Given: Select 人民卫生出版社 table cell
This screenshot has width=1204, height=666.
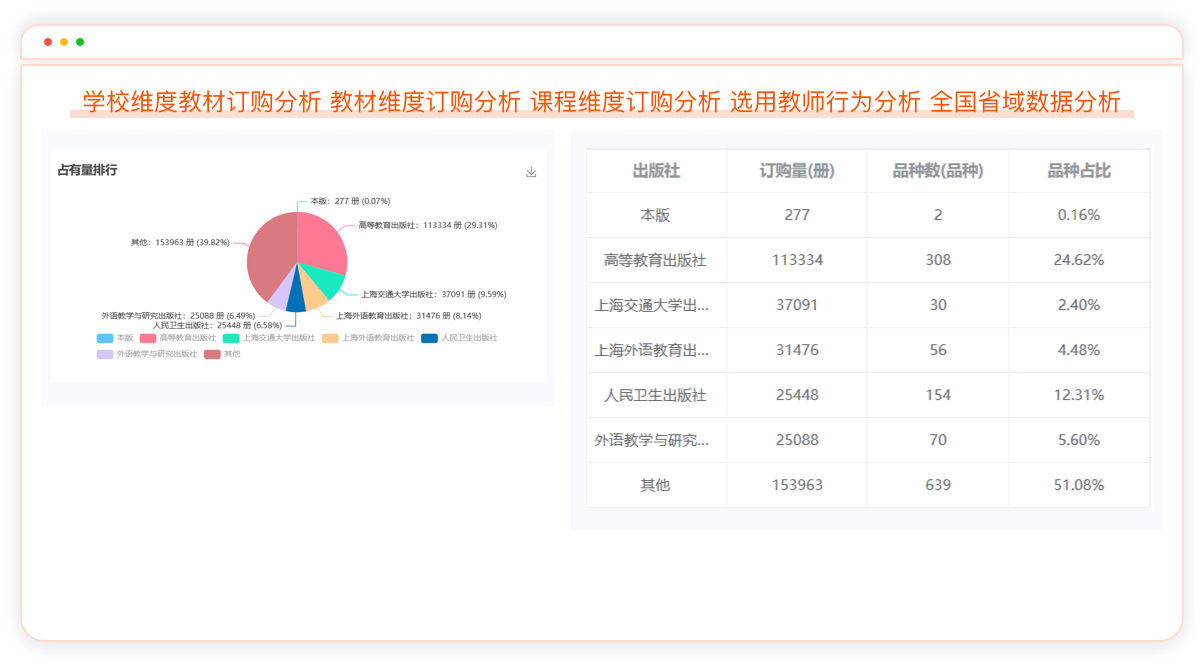Looking at the screenshot, I should click(656, 395).
